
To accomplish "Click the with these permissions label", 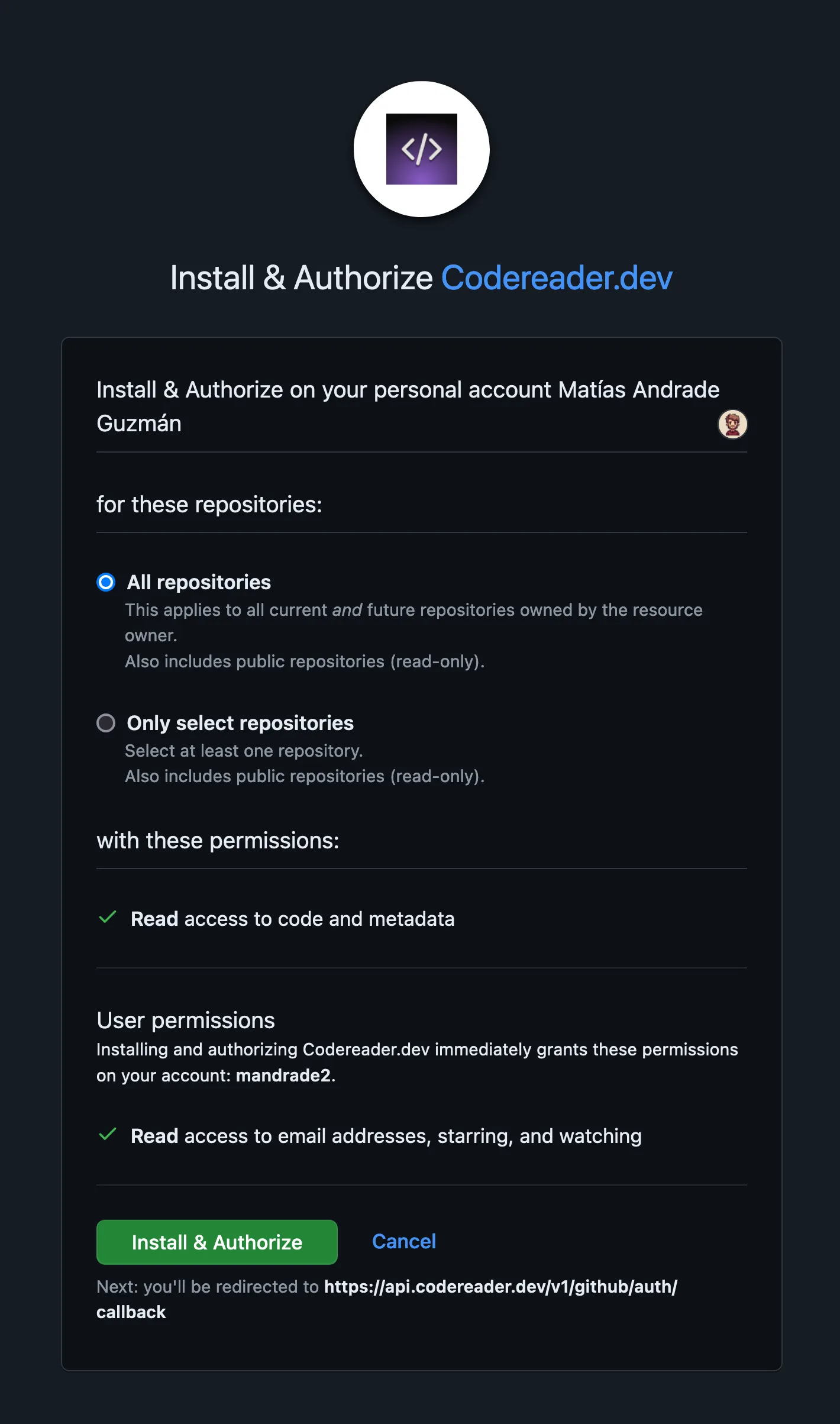I will (218, 840).
